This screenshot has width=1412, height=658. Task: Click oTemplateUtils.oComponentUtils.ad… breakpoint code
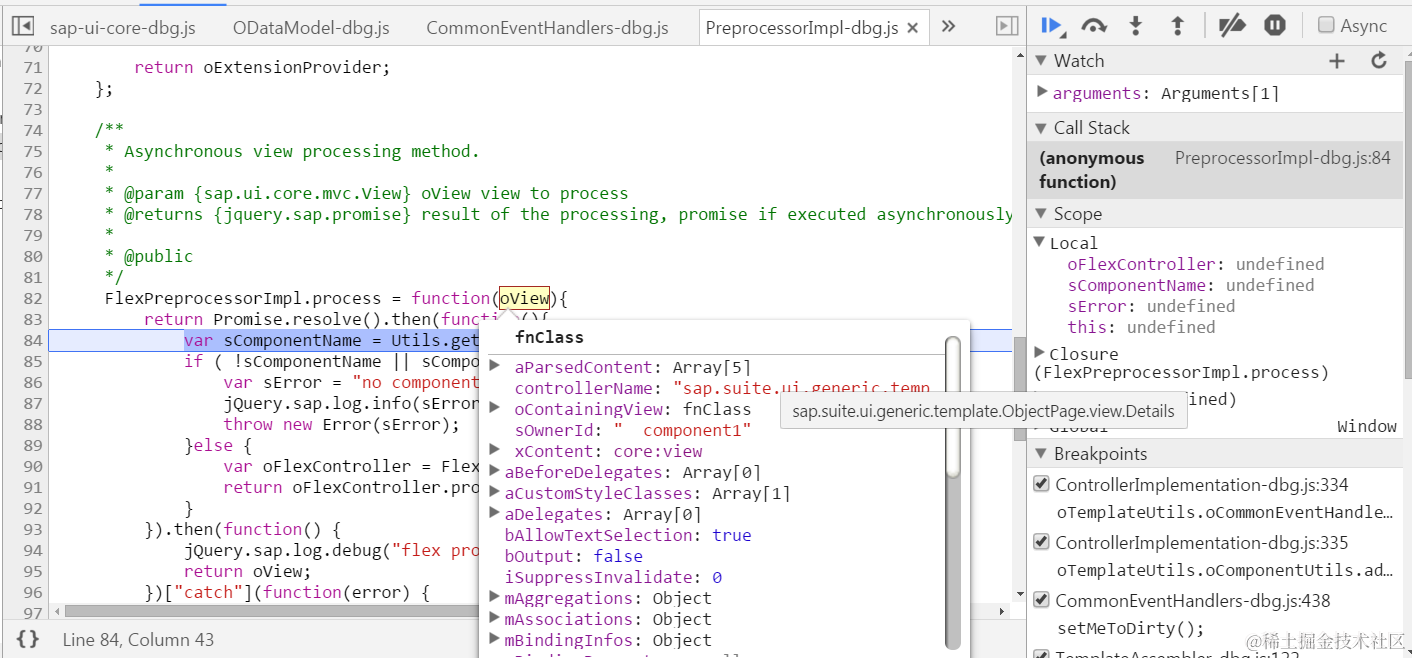(x=1225, y=570)
